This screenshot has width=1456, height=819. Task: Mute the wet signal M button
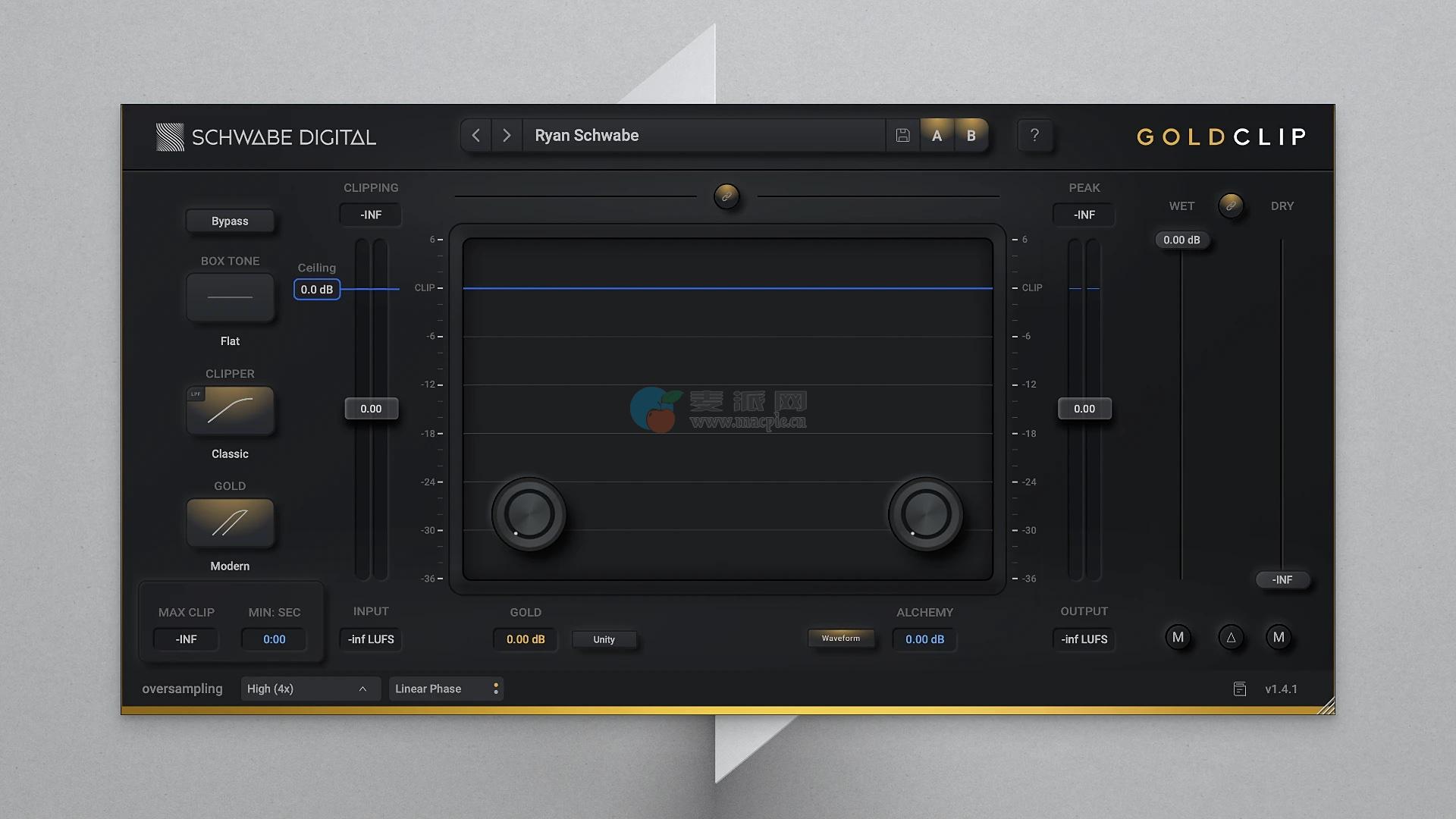click(x=1178, y=638)
